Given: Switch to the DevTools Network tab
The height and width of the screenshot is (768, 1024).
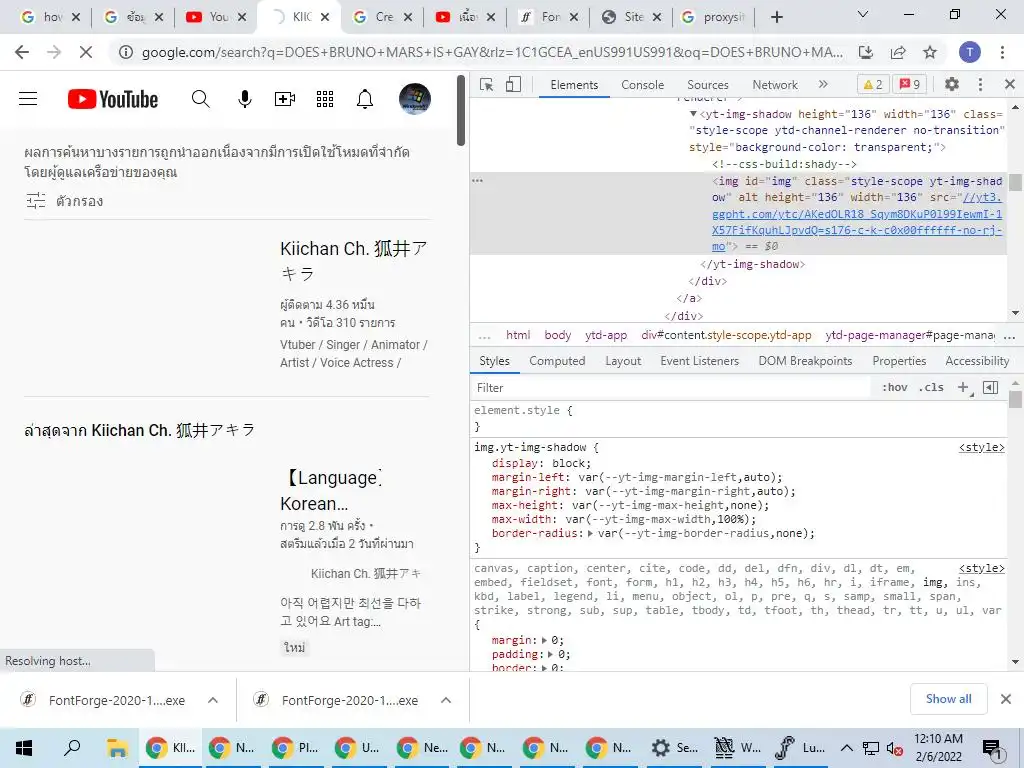Looking at the screenshot, I should [775, 85].
